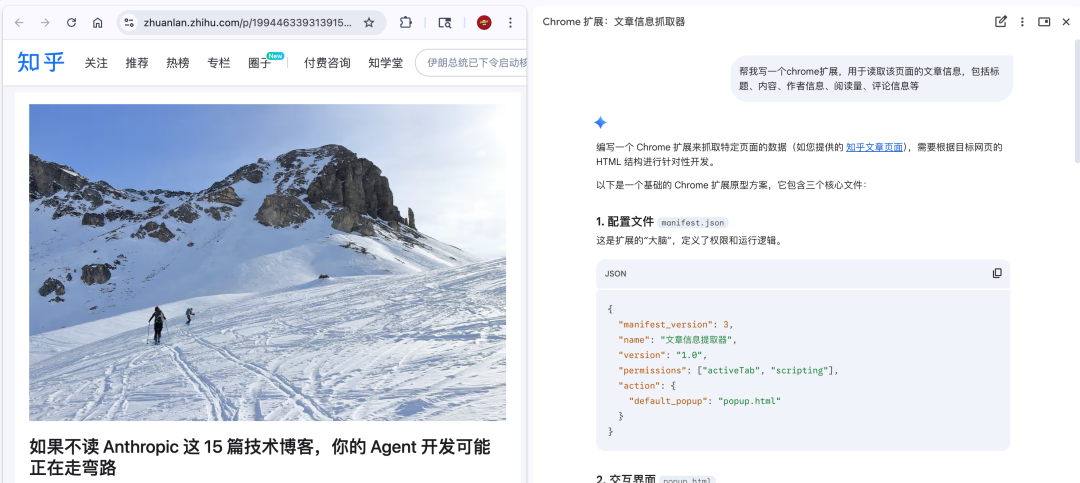Click the article title about Anthropic
Screen dimensions: 1080x483
pyautogui.click(x=260, y=457)
